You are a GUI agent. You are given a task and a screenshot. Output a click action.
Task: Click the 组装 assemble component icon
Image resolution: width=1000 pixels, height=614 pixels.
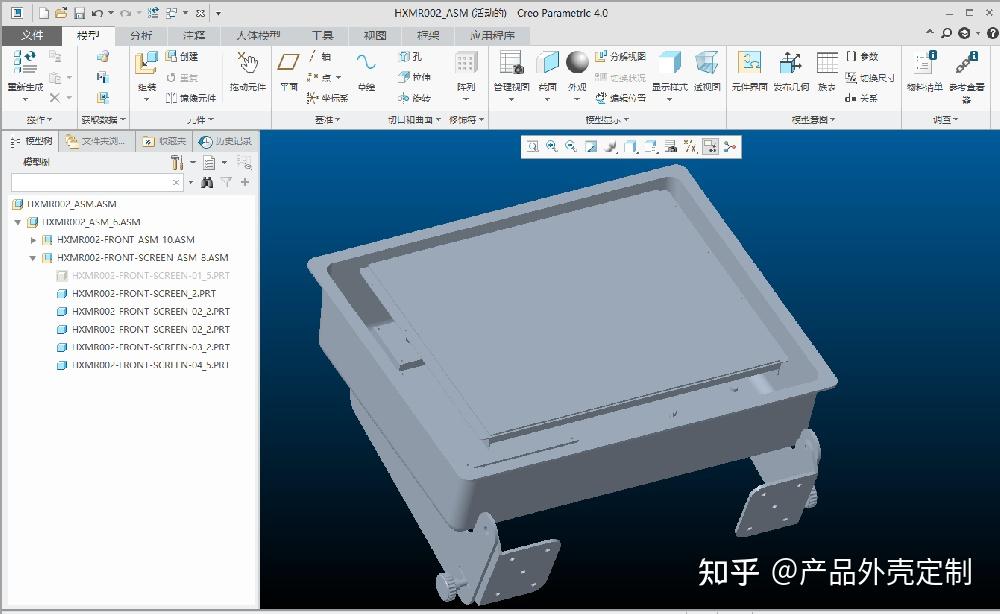click(x=146, y=63)
